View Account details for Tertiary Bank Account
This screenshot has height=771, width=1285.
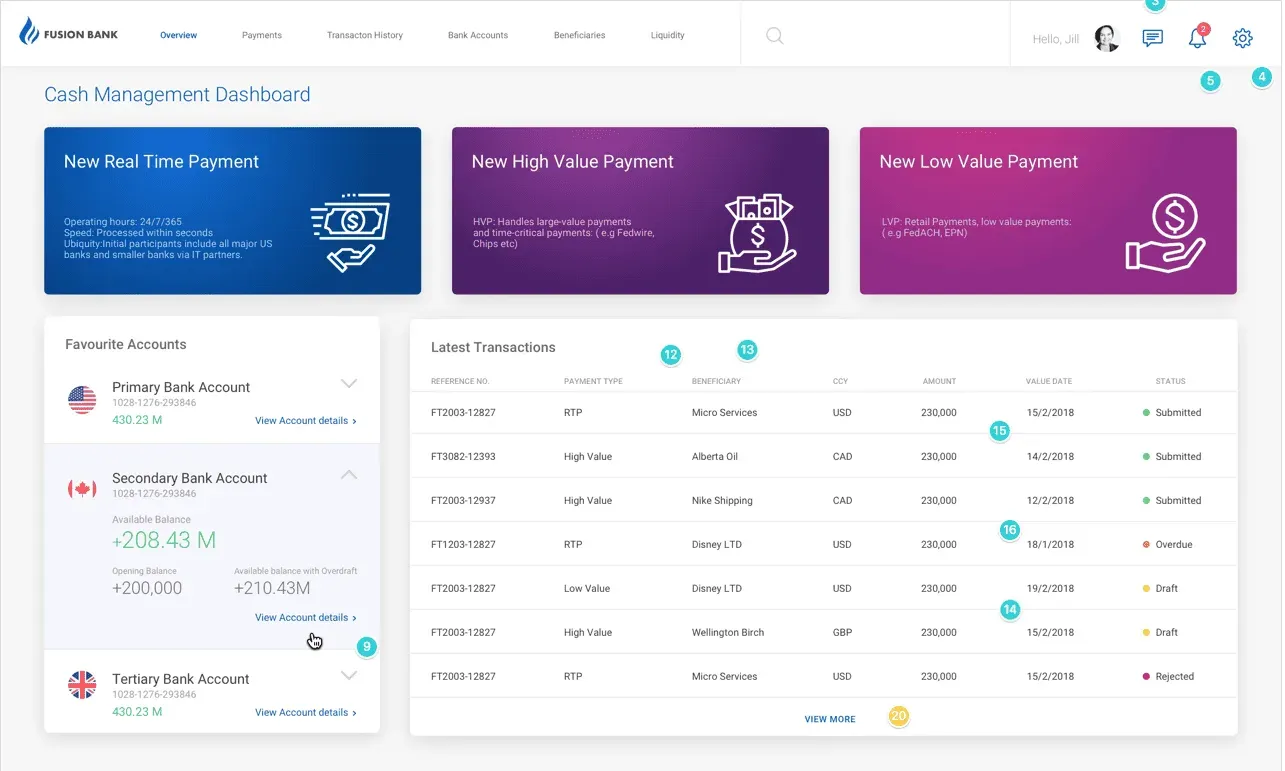tap(306, 713)
